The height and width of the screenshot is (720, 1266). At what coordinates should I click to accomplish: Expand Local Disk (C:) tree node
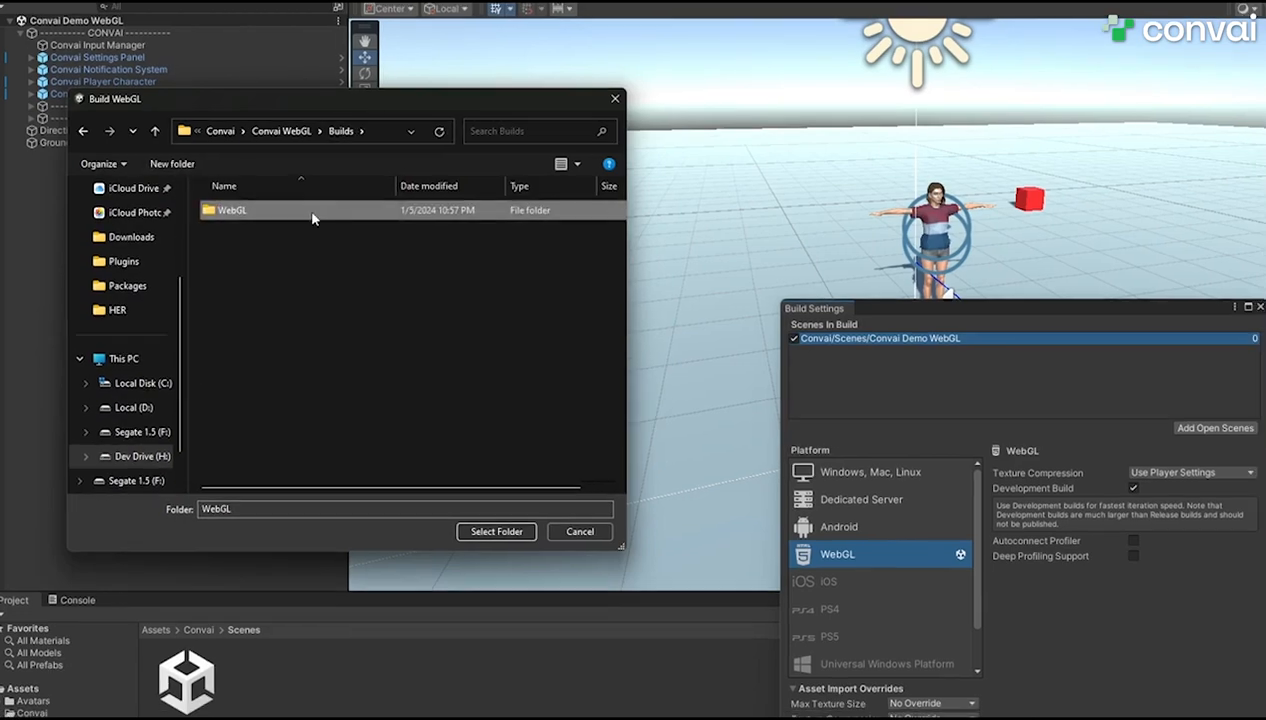(85, 383)
